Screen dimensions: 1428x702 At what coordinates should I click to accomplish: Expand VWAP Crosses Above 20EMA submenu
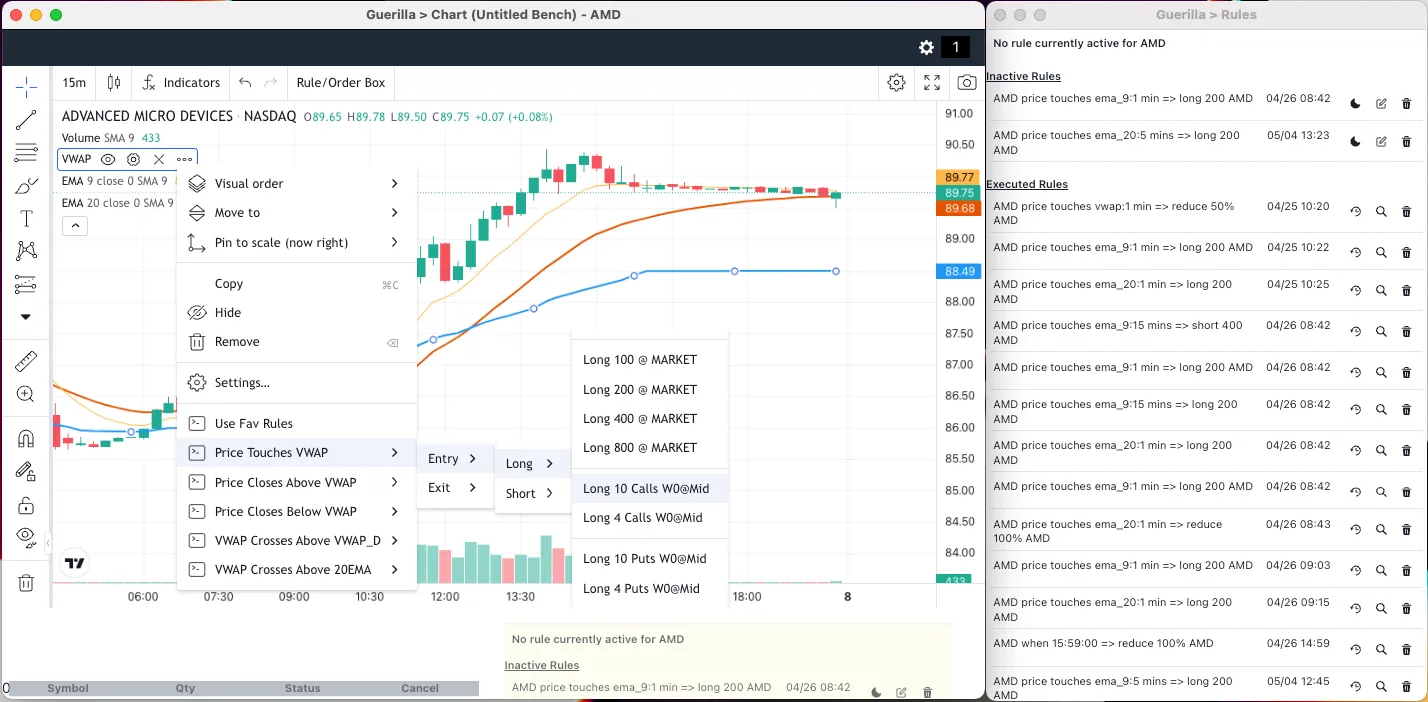point(297,569)
